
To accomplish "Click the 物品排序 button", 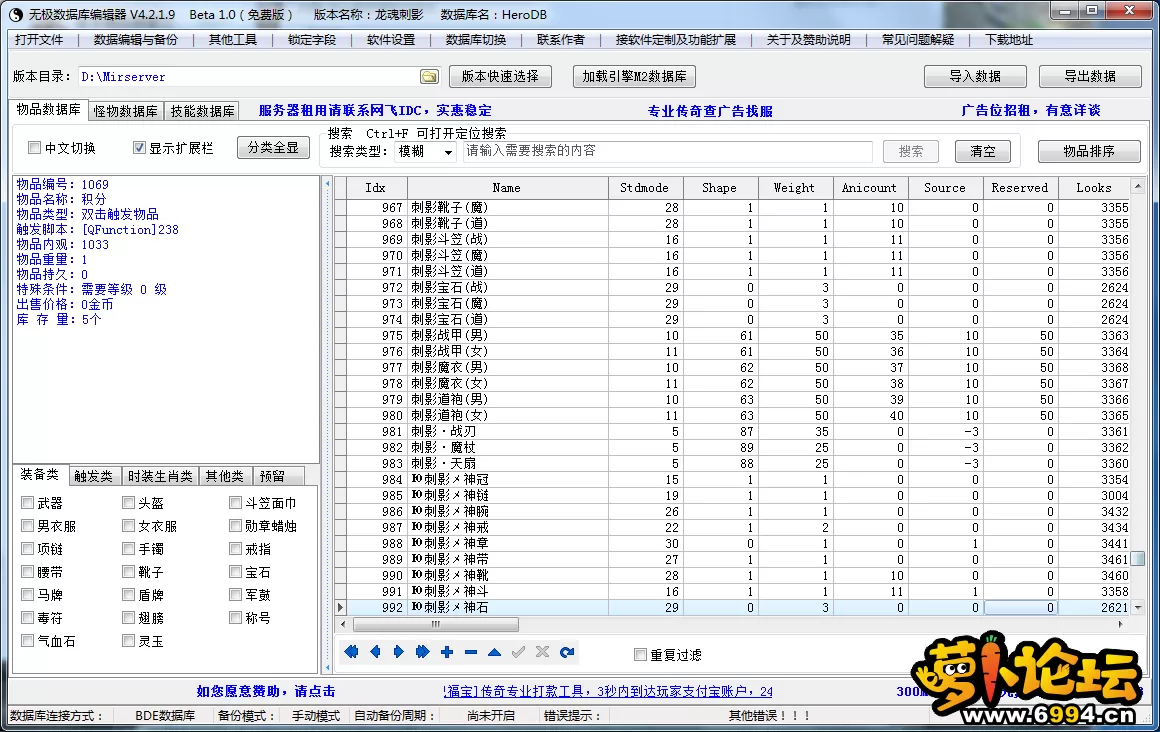I will [x=1089, y=151].
